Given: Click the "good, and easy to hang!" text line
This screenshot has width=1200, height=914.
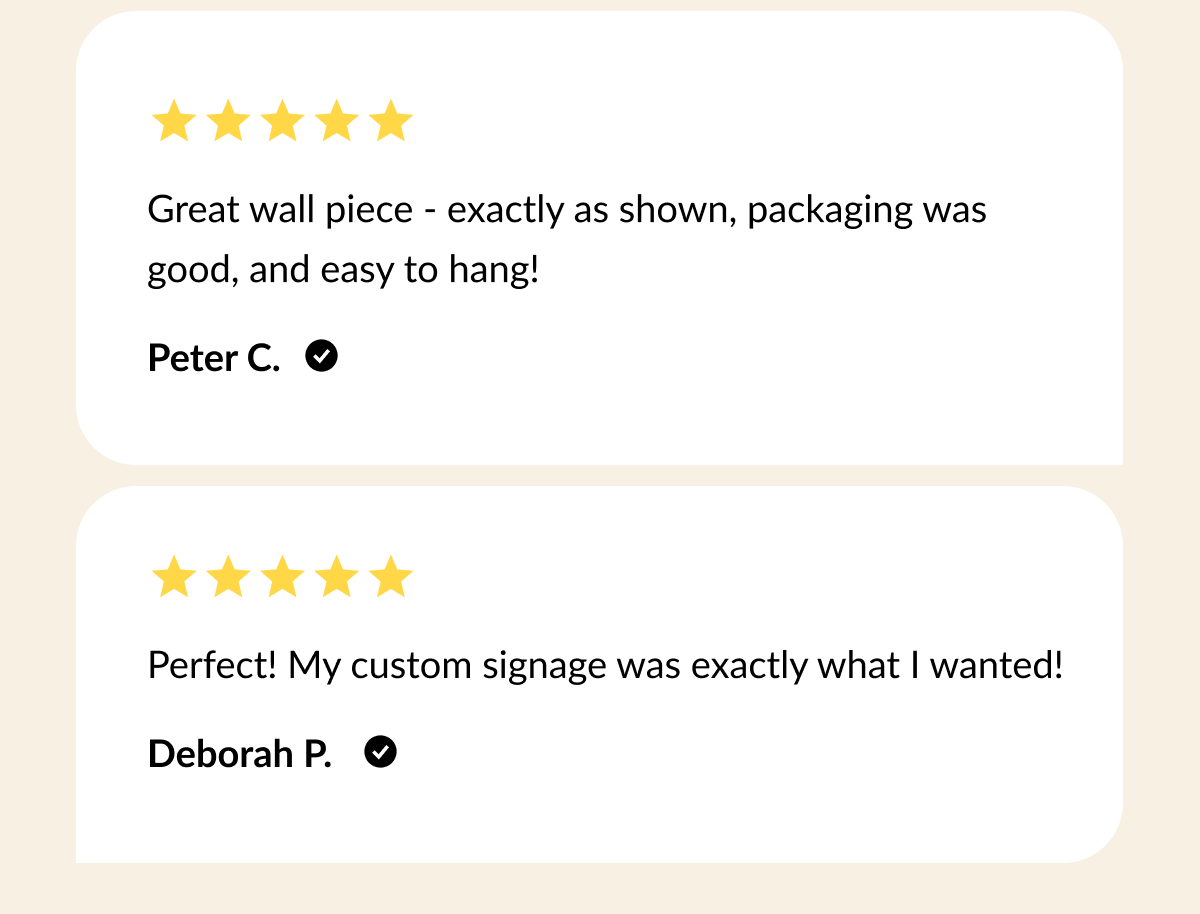Looking at the screenshot, I should (x=343, y=270).
